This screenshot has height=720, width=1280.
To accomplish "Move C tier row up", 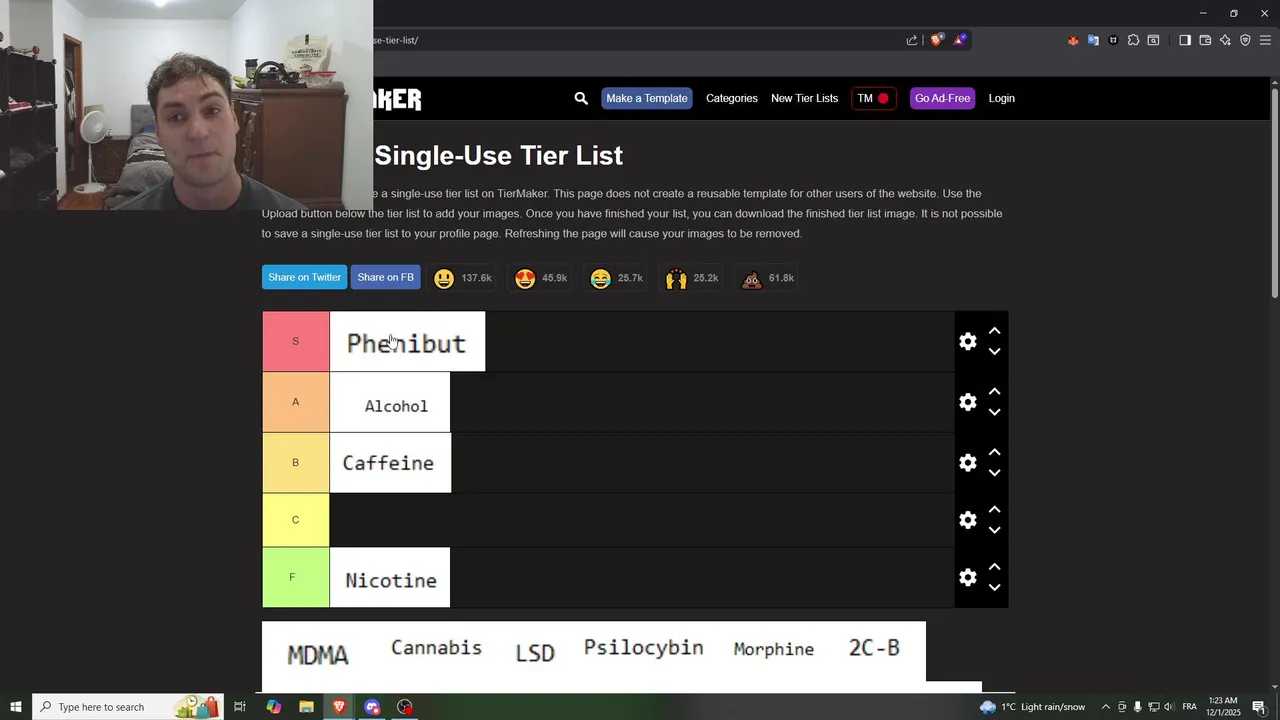I will [x=994, y=510].
